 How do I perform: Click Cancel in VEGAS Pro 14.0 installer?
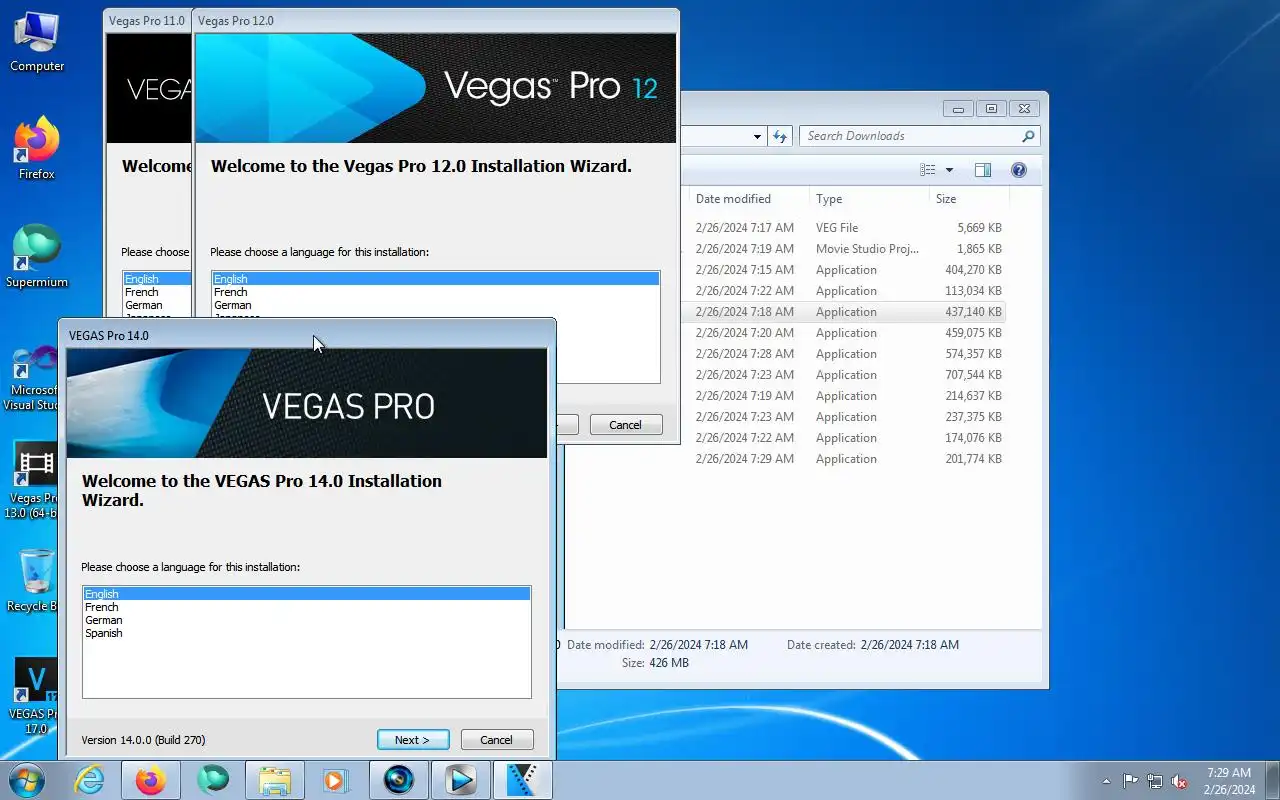[x=497, y=740]
